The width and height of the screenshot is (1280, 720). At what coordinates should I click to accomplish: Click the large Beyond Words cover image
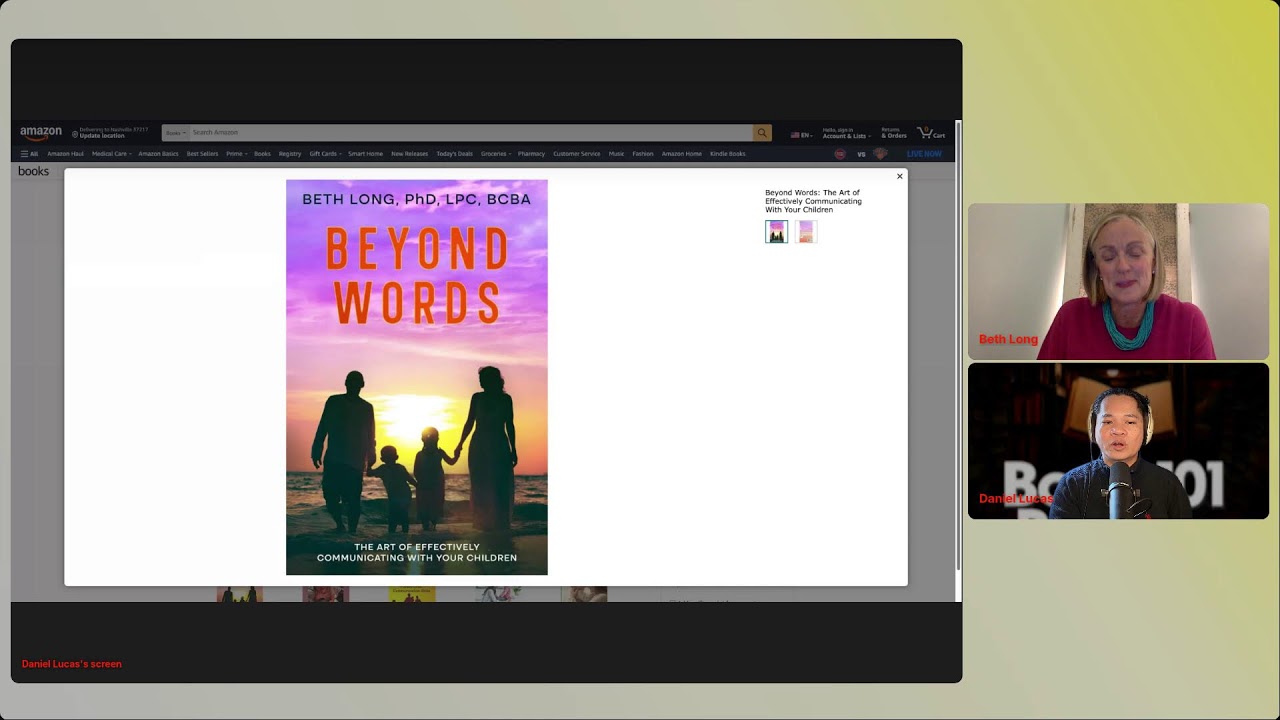(x=417, y=377)
